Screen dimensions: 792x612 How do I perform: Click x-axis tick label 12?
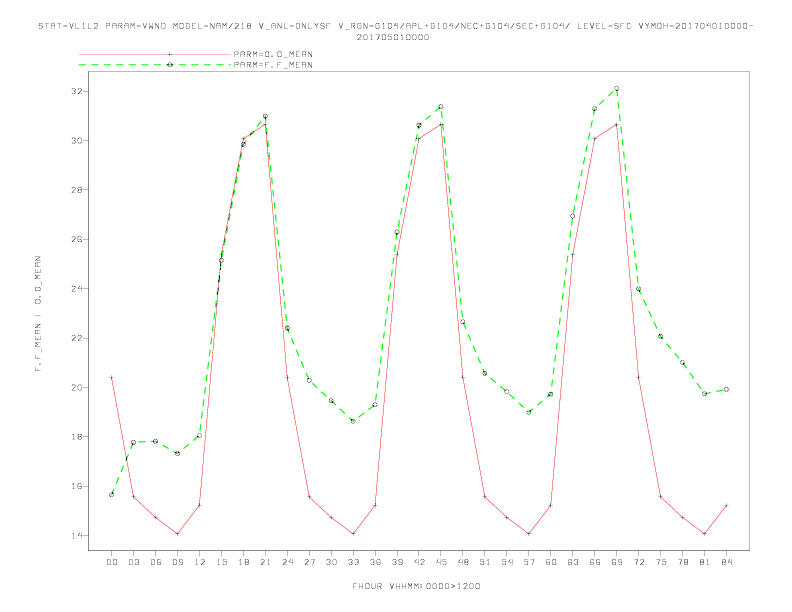coord(200,562)
